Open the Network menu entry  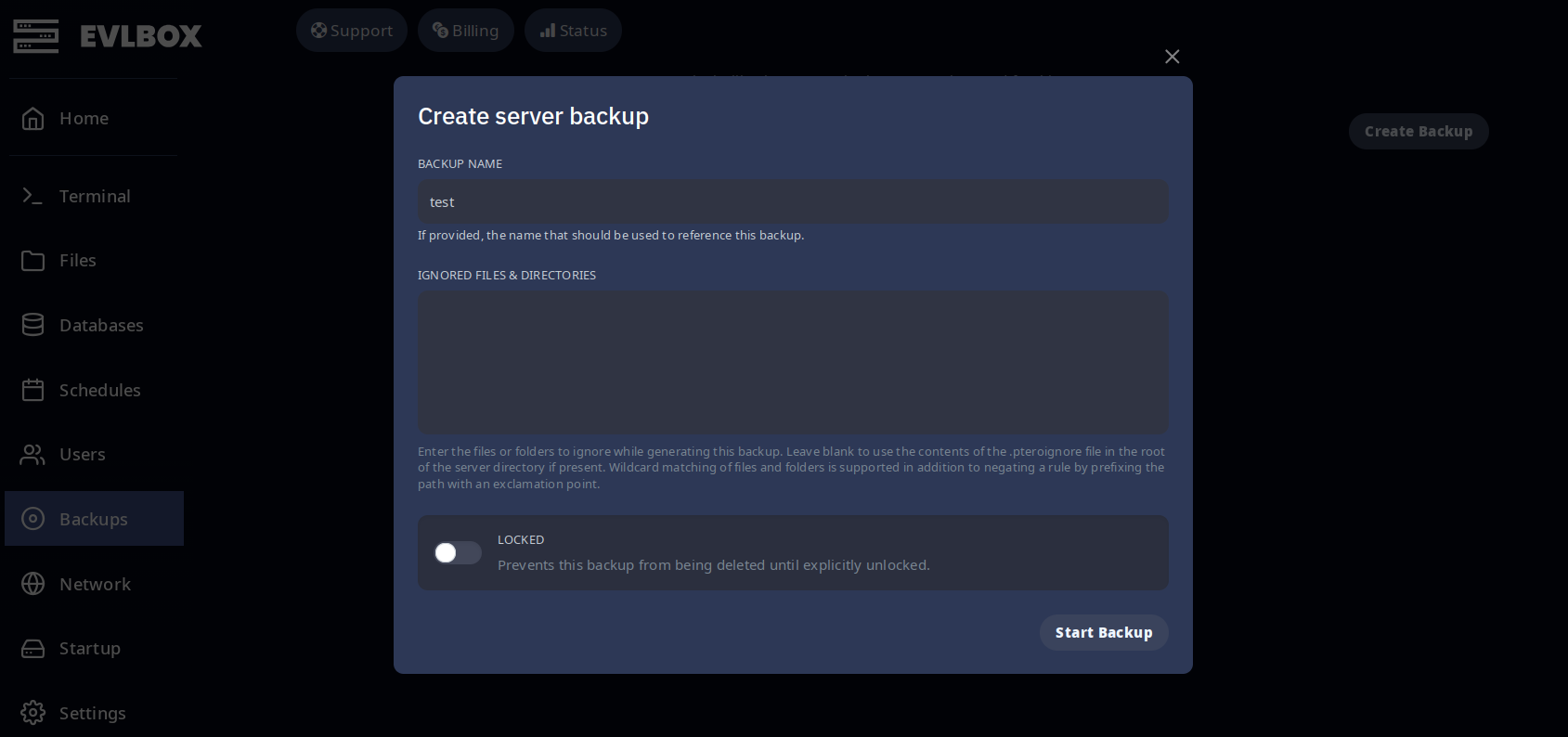pyautogui.click(x=95, y=584)
